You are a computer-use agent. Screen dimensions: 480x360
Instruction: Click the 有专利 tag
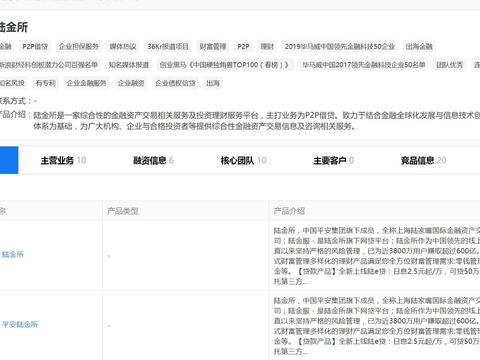point(46,83)
